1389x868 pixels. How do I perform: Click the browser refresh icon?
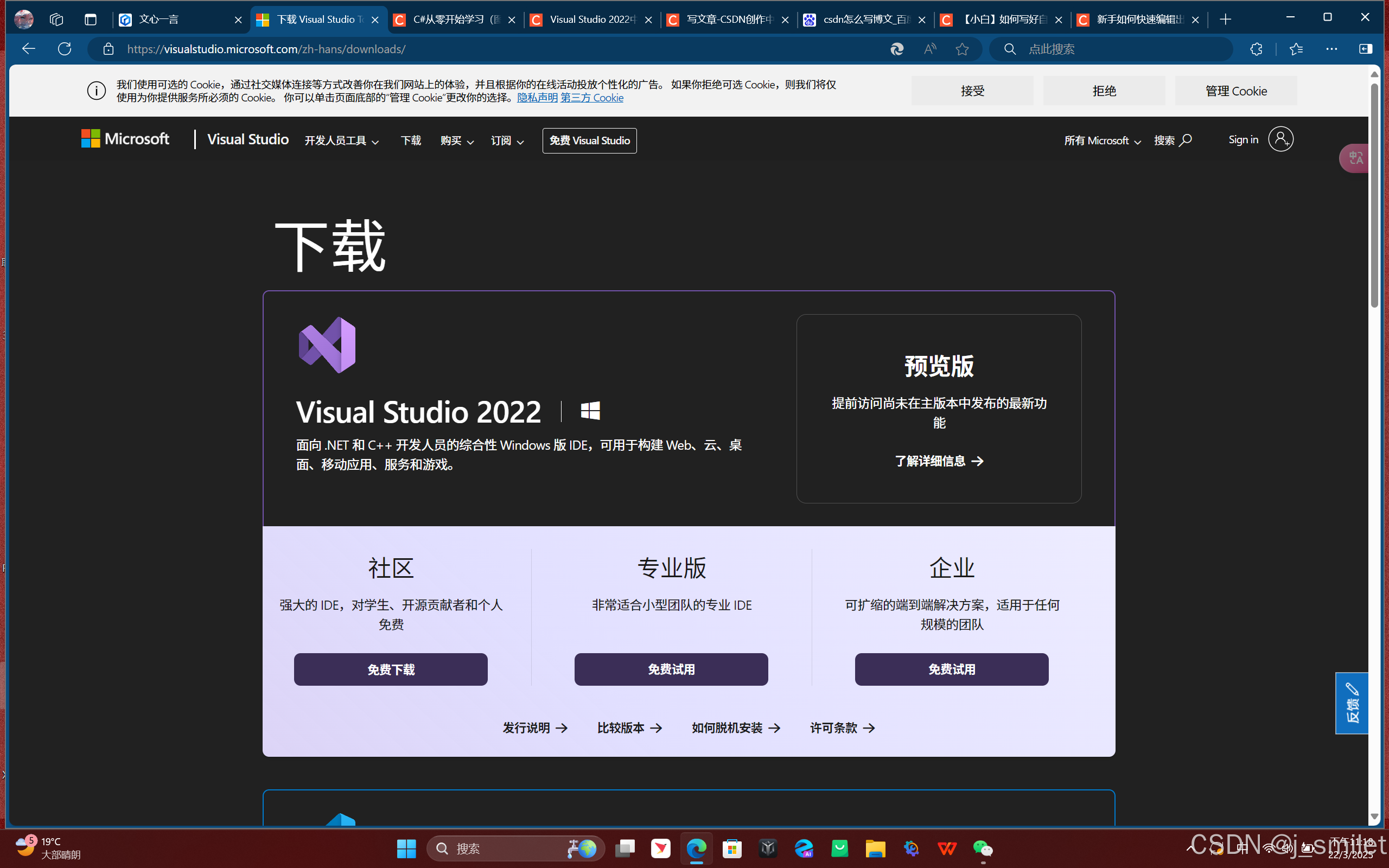64,49
